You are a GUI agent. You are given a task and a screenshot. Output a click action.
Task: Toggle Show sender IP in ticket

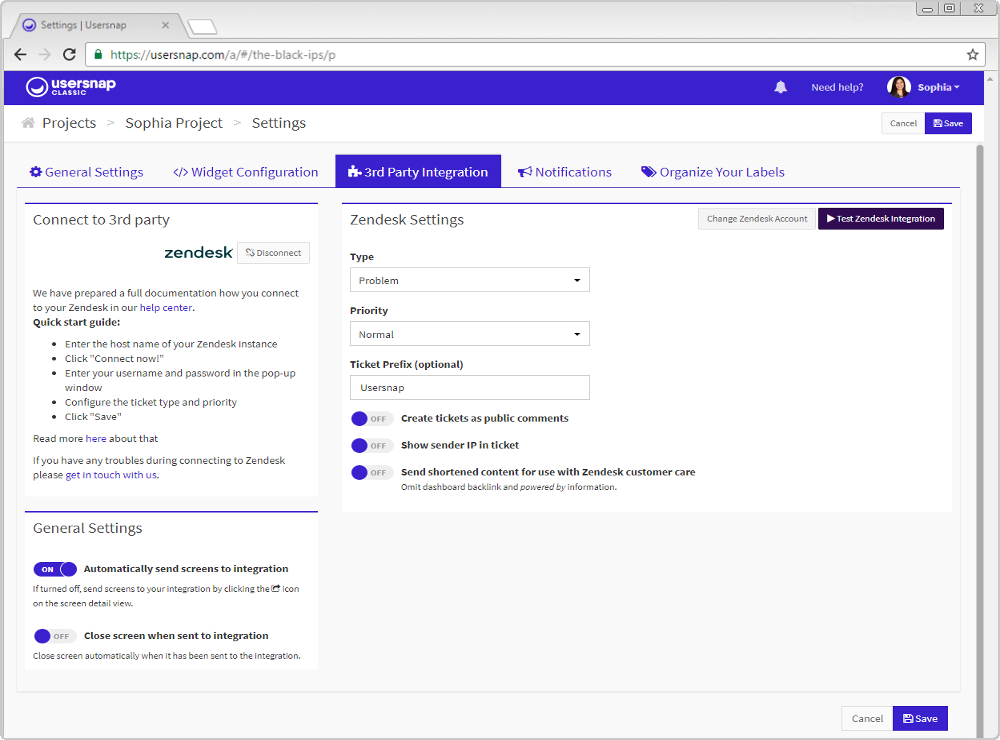(x=372, y=445)
